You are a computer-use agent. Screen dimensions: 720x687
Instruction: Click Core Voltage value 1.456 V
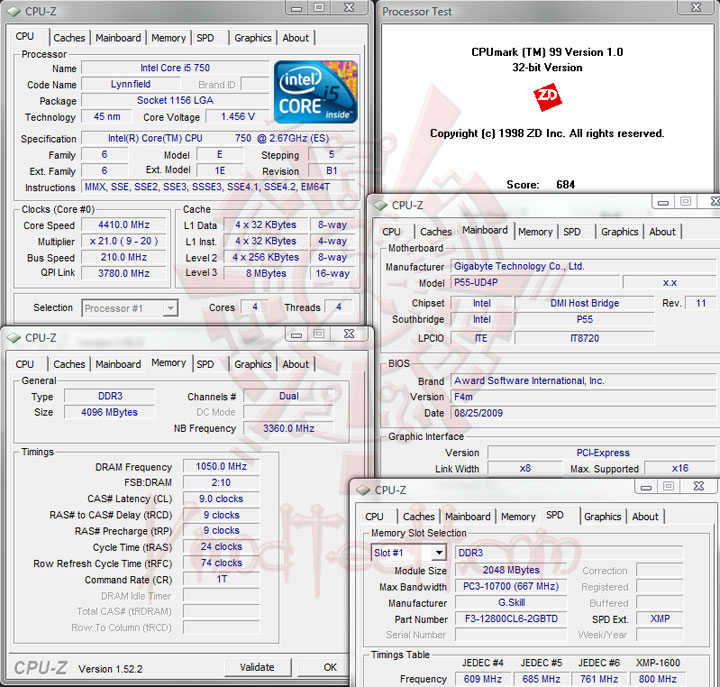(237, 117)
